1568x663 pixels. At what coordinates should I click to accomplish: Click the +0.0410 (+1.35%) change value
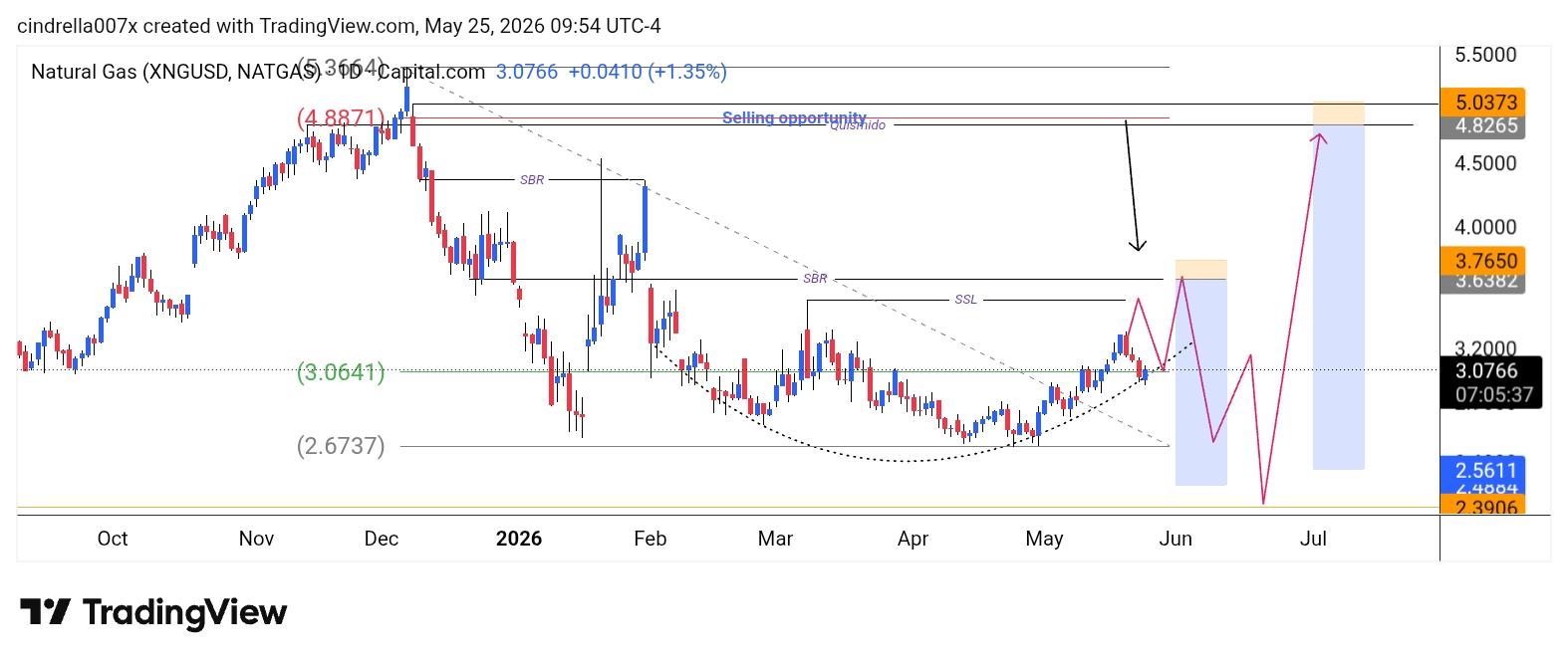[x=648, y=72]
